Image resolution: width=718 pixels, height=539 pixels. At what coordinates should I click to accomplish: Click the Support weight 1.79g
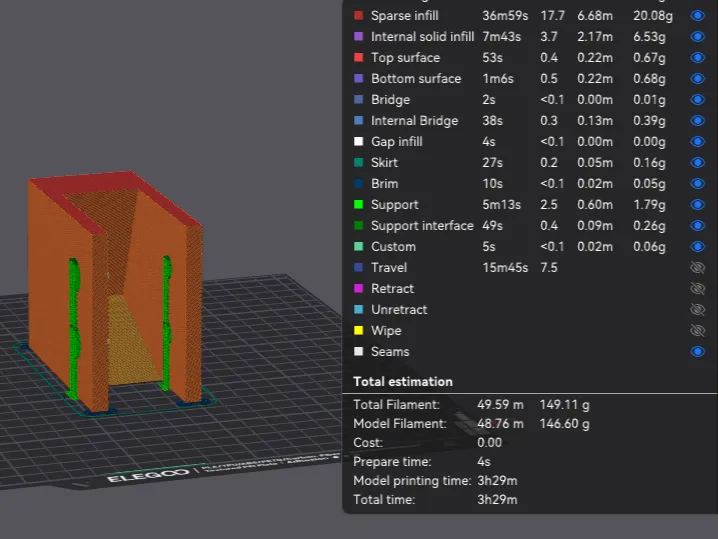coord(649,205)
